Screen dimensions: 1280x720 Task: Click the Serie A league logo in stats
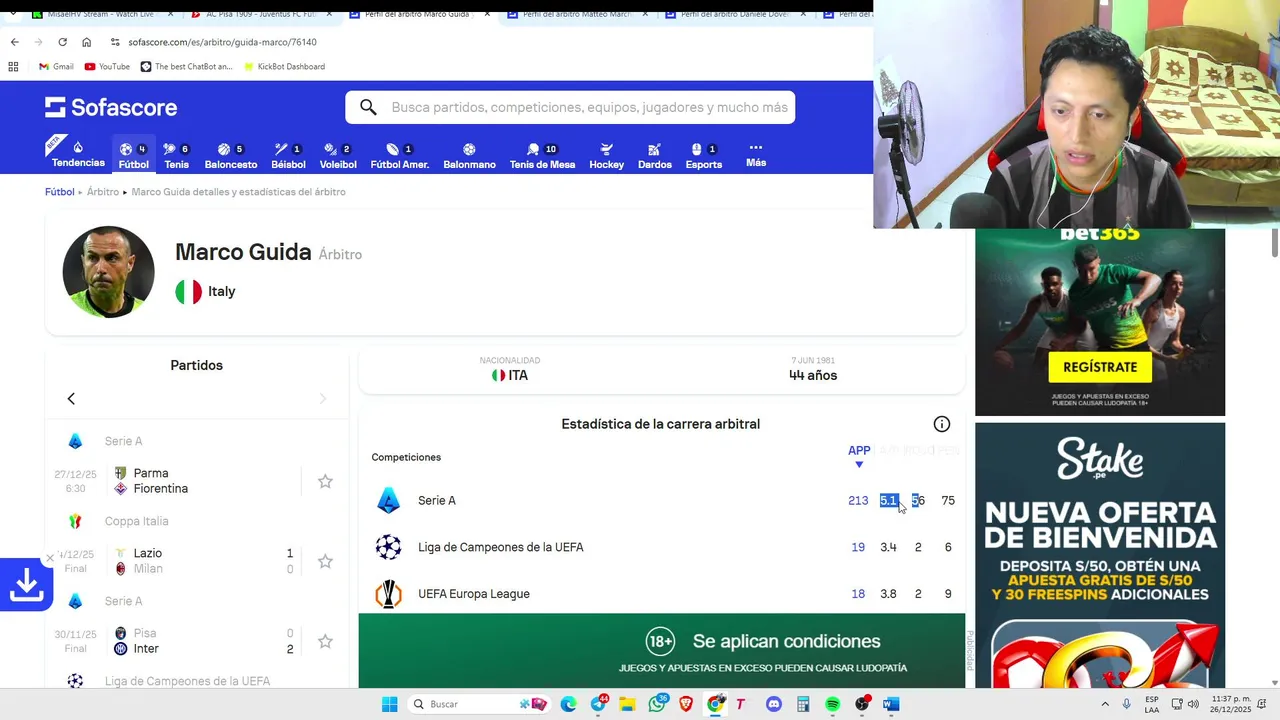pyautogui.click(x=388, y=500)
